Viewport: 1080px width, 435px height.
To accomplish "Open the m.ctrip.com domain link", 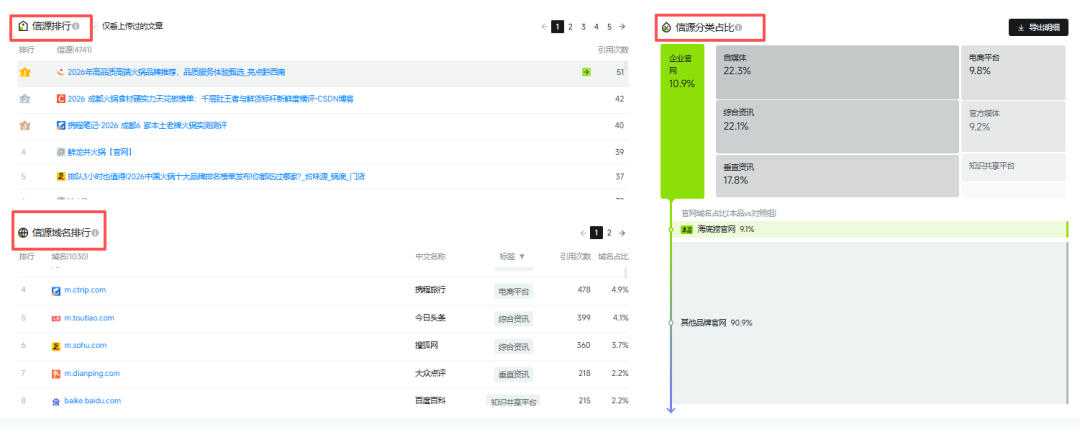I will coord(85,290).
